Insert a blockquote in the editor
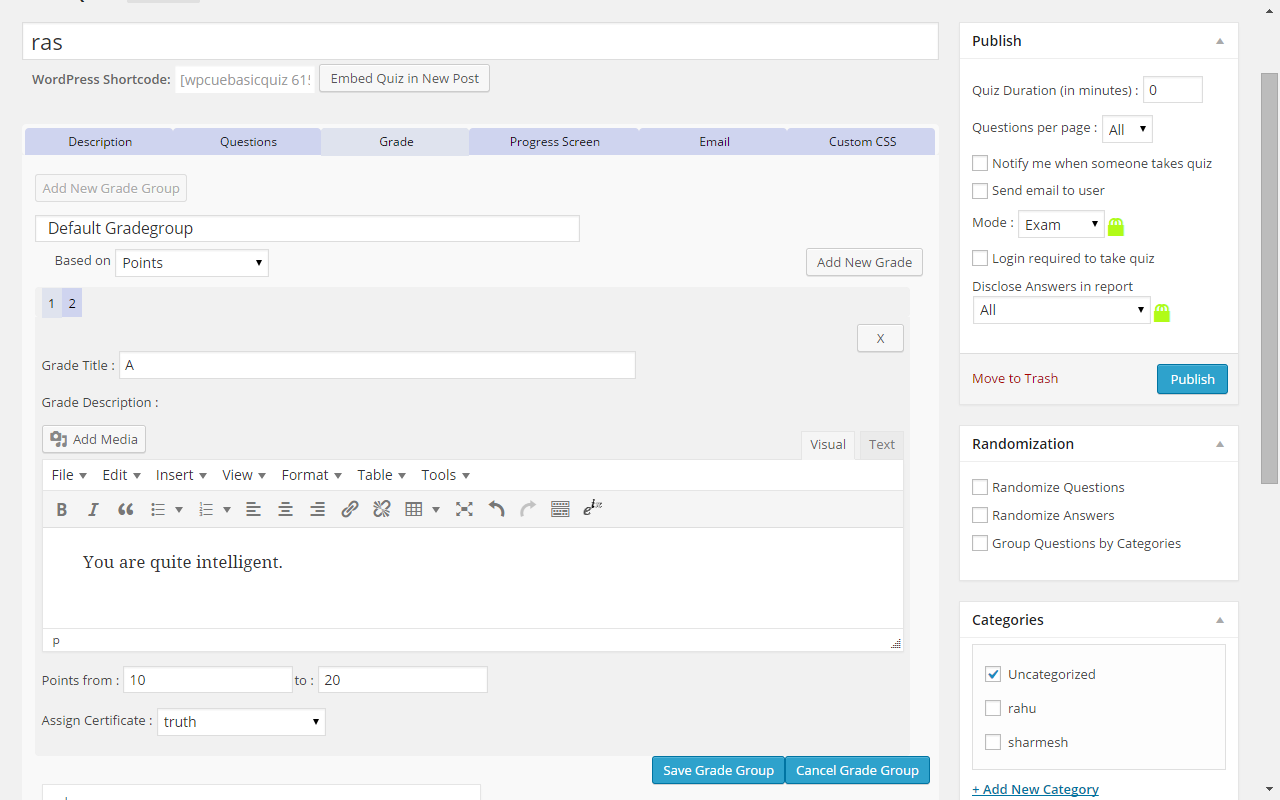This screenshot has height=800, width=1280. click(x=126, y=509)
